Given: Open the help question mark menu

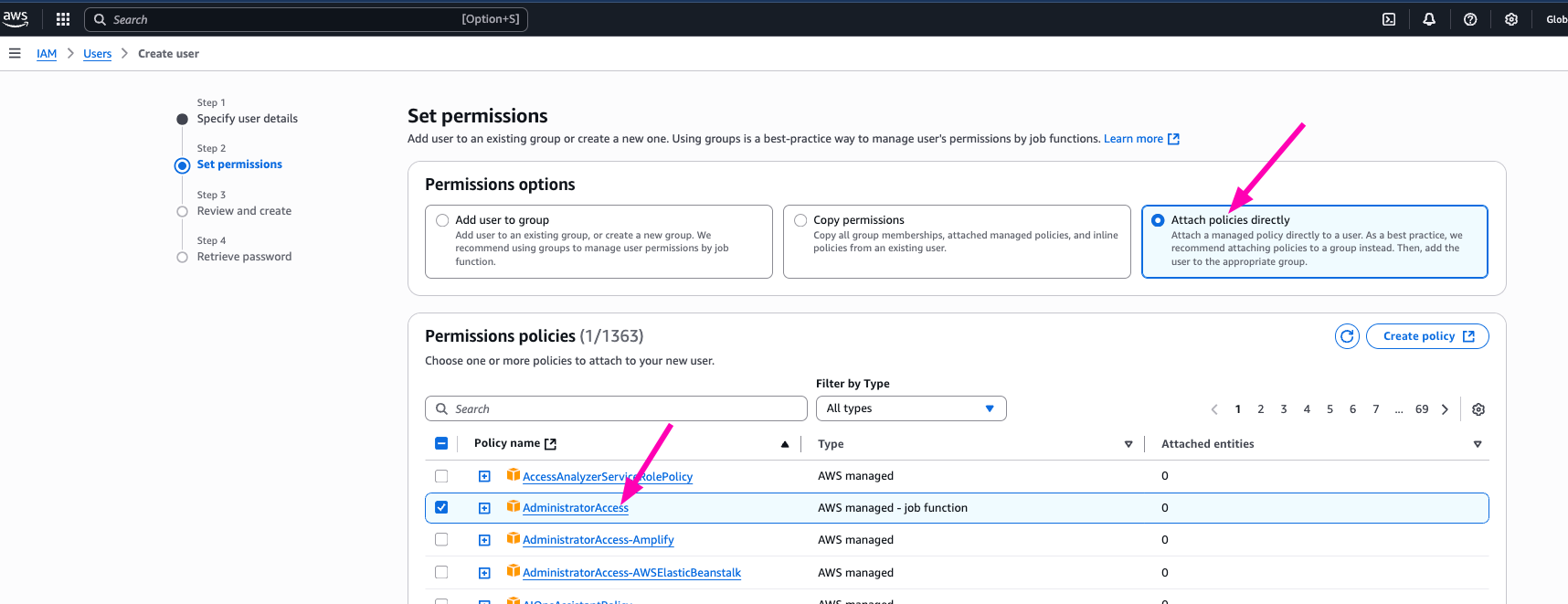Looking at the screenshot, I should pos(1470,19).
